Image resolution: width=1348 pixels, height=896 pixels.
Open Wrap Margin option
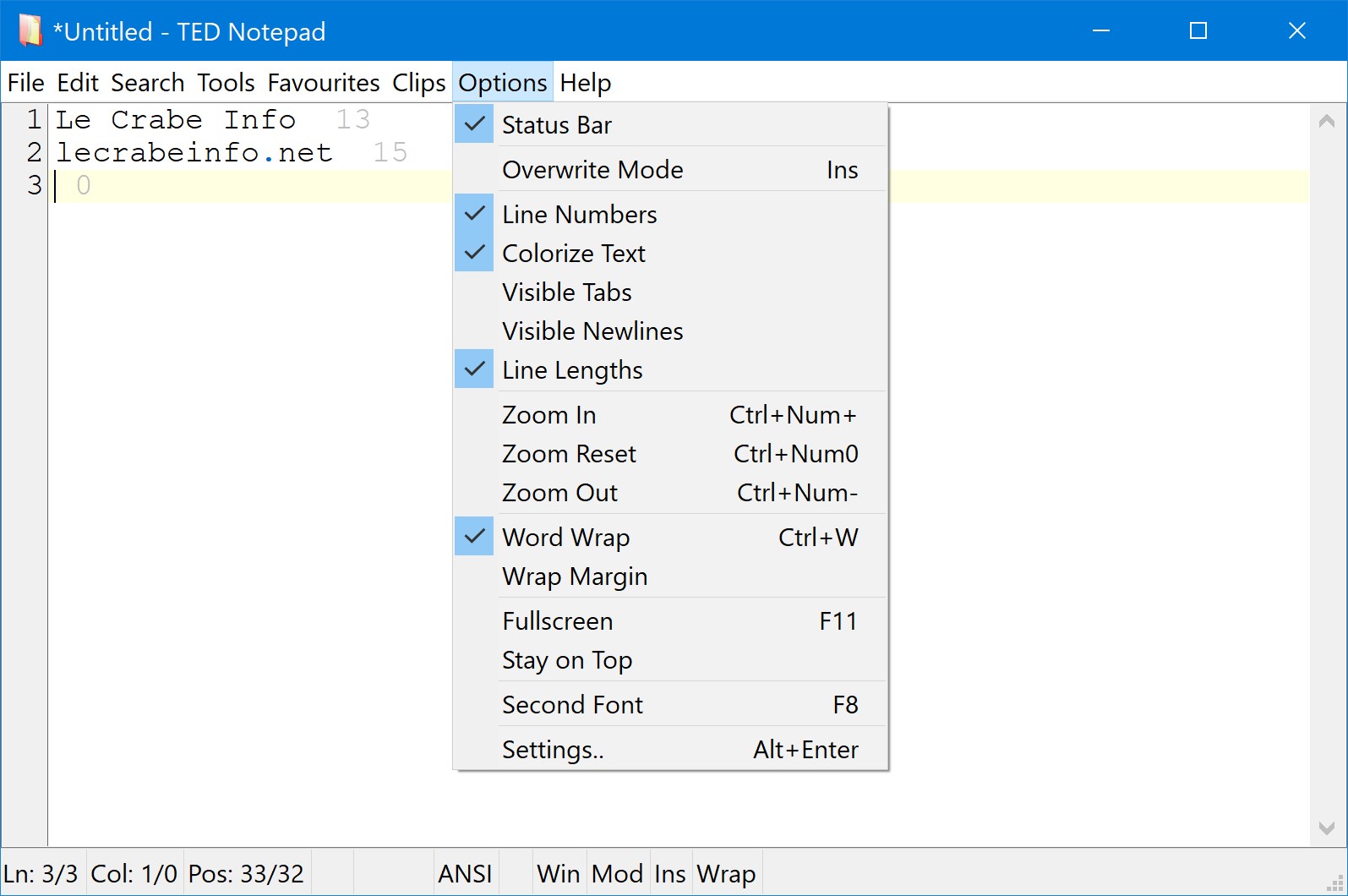671,576
